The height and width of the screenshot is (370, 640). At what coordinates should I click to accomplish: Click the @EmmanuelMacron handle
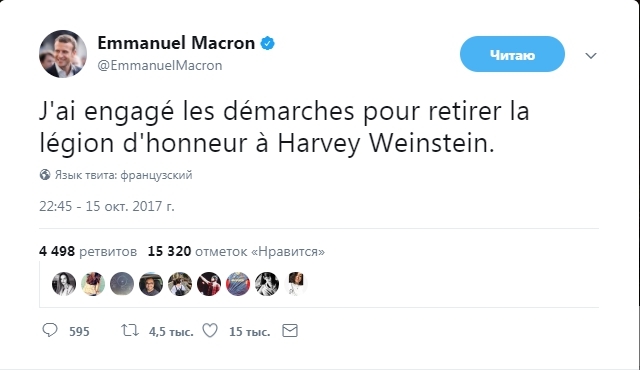point(160,65)
